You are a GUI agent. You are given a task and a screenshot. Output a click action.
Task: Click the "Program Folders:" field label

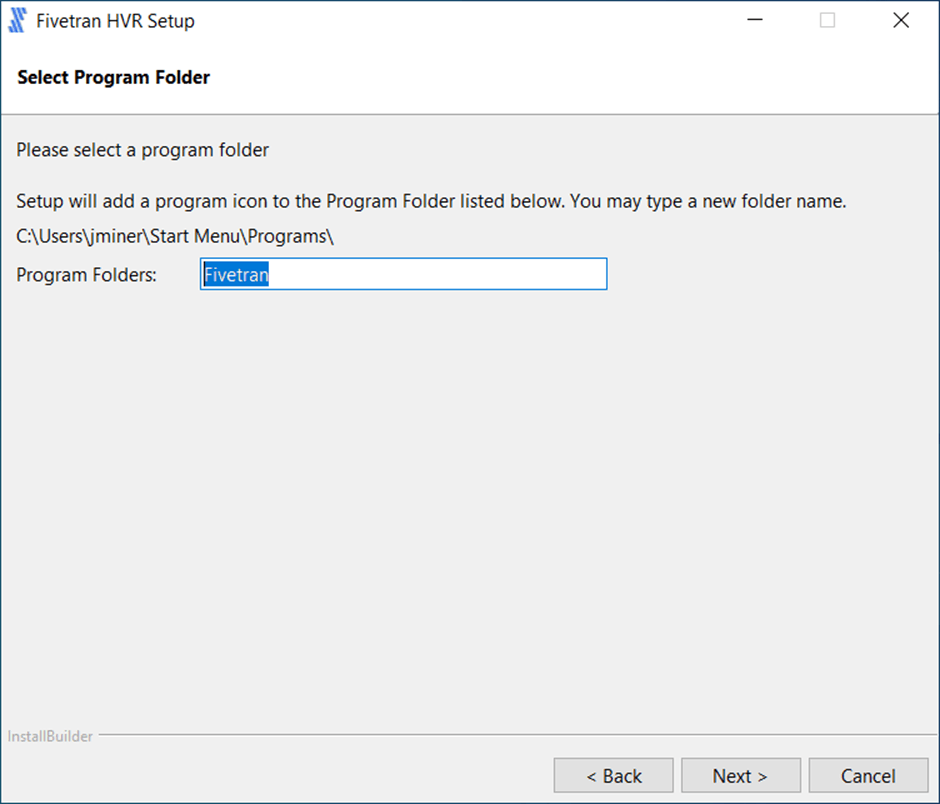[87, 275]
